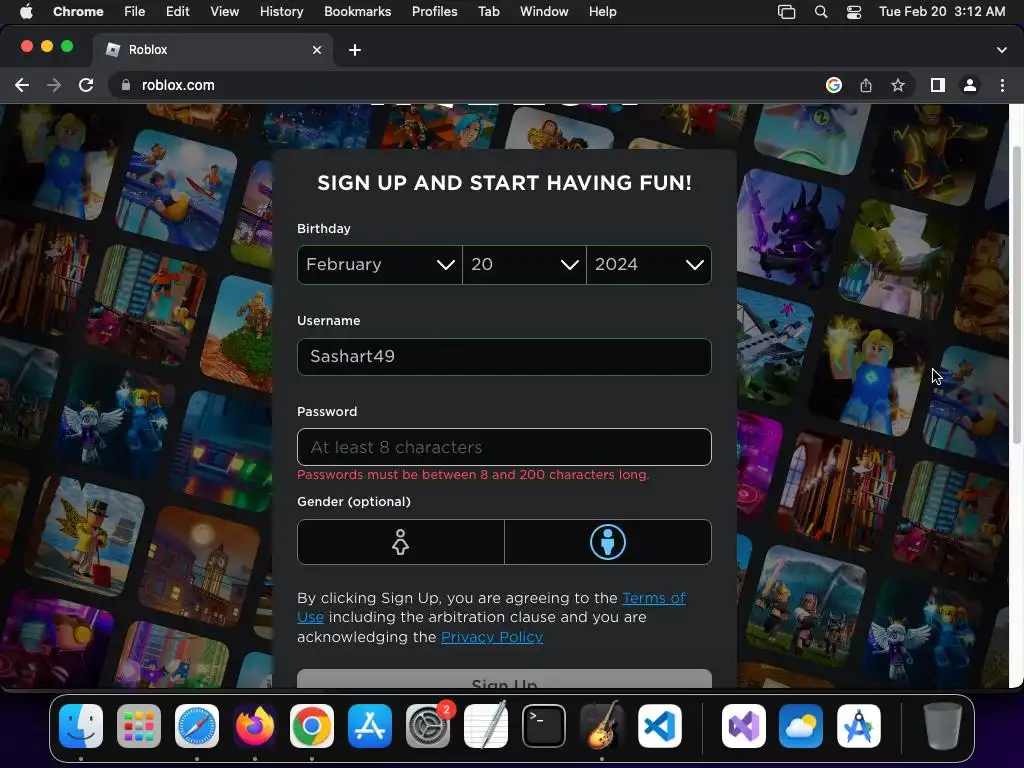Select the Roblox tab
This screenshot has height=768, width=1024.
point(214,50)
